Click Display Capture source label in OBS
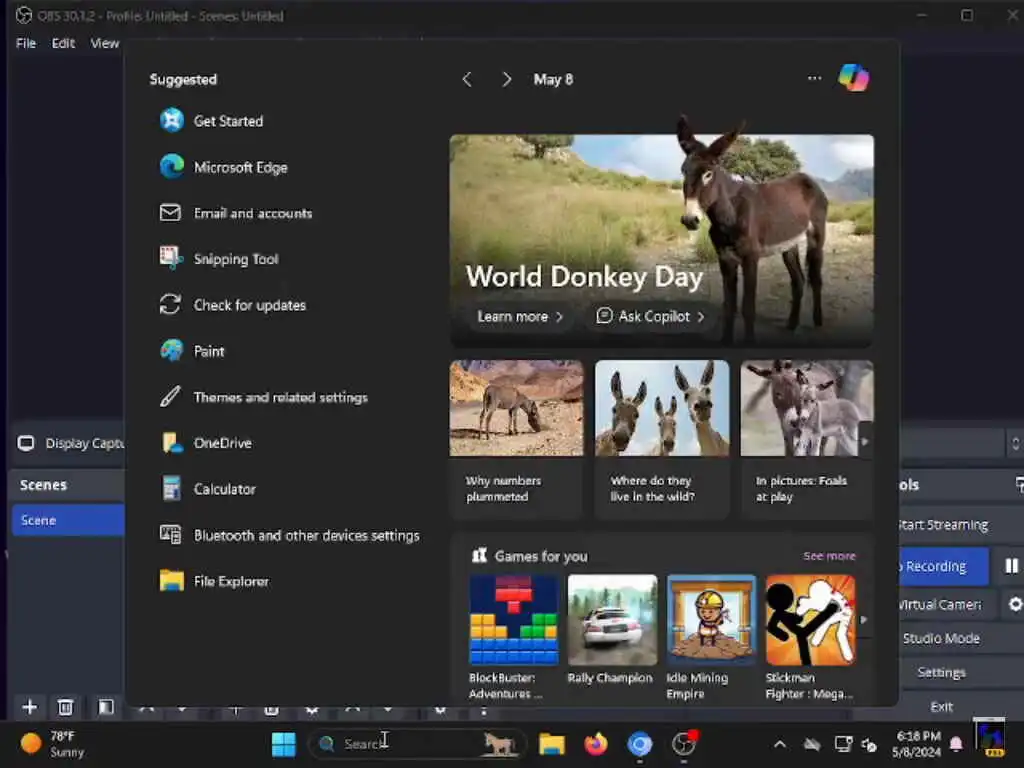This screenshot has width=1024, height=768. pyautogui.click(x=84, y=443)
